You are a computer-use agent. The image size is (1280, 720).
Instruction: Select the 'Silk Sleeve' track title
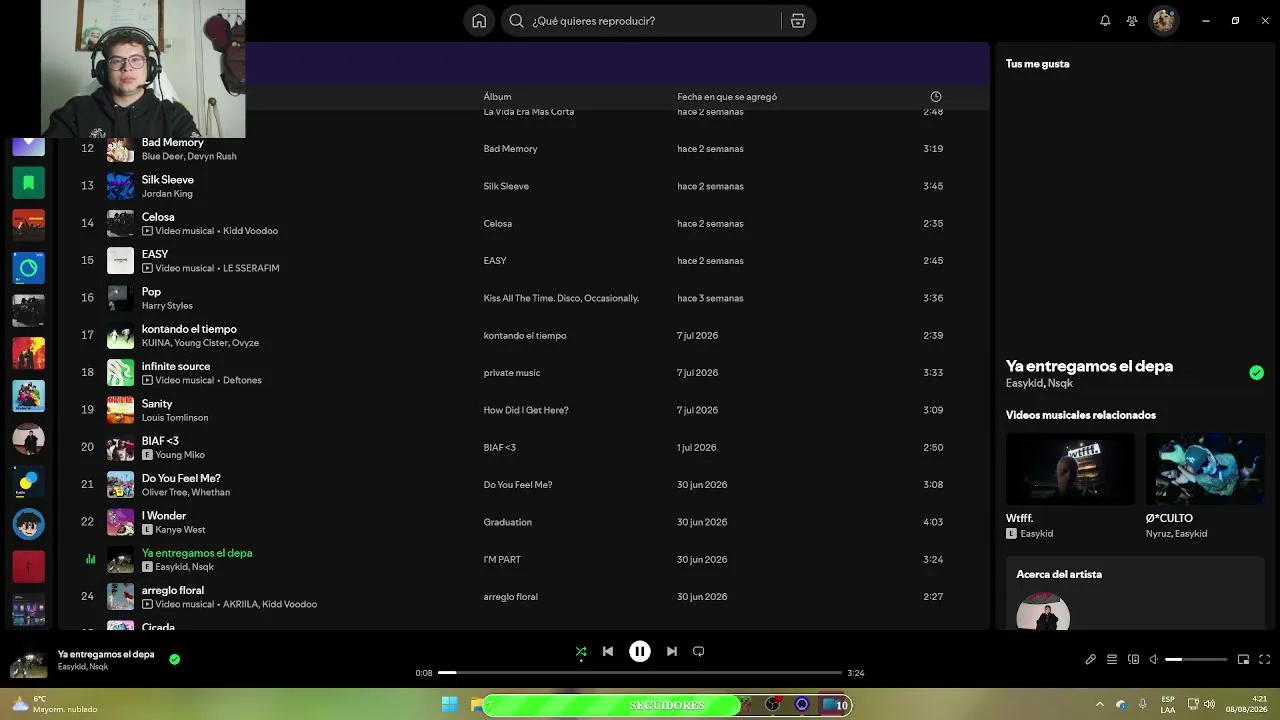point(168,180)
